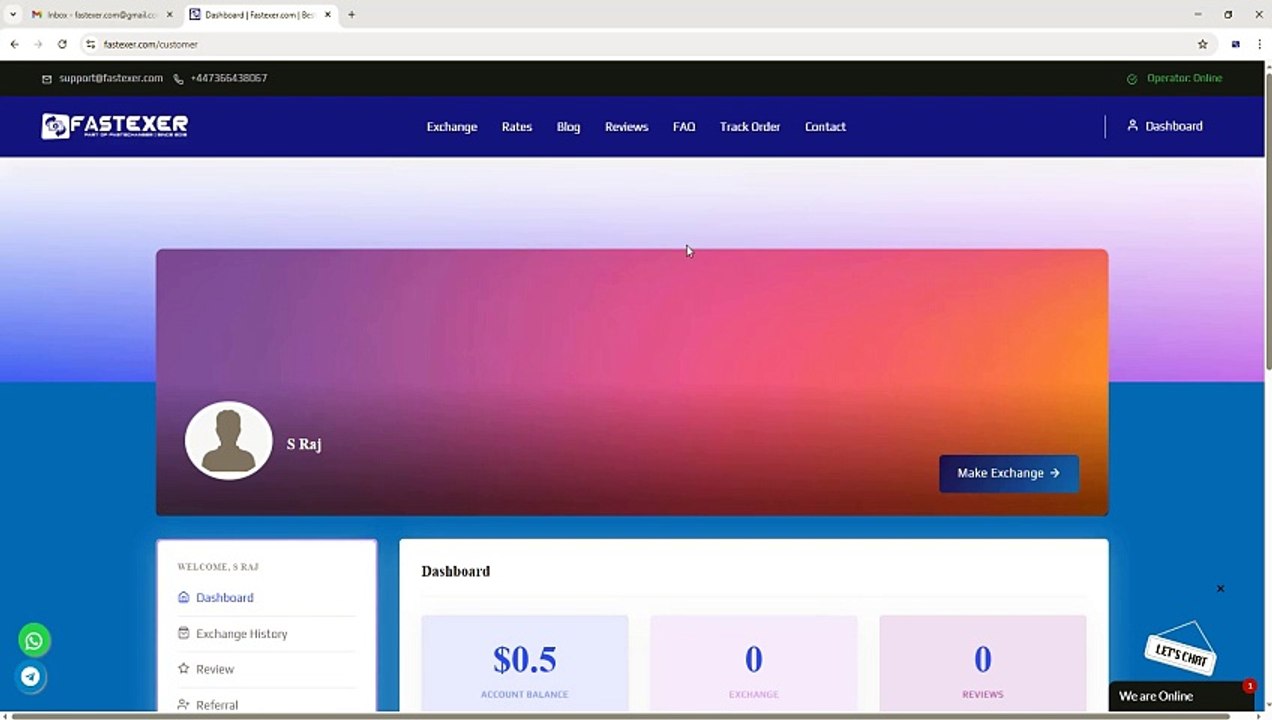The height and width of the screenshot is (720, 1272).
Task: Click support@fastexer.com email link
Action: point(111,78)
